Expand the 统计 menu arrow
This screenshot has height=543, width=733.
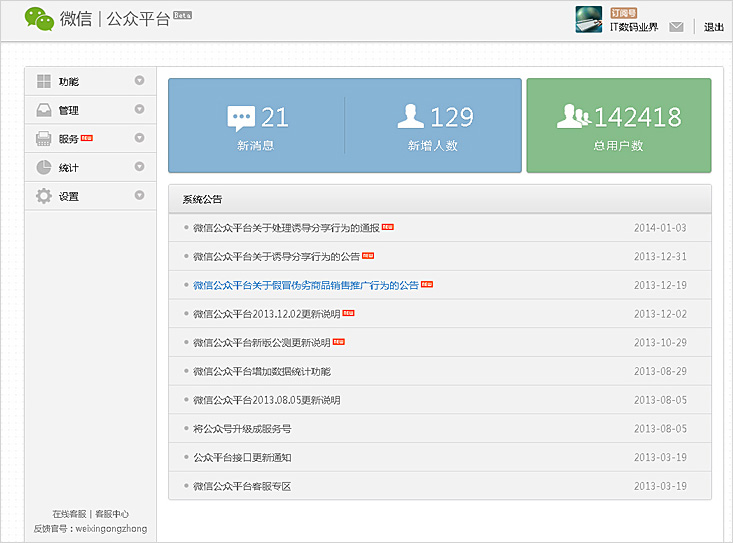tap(139, 166)
